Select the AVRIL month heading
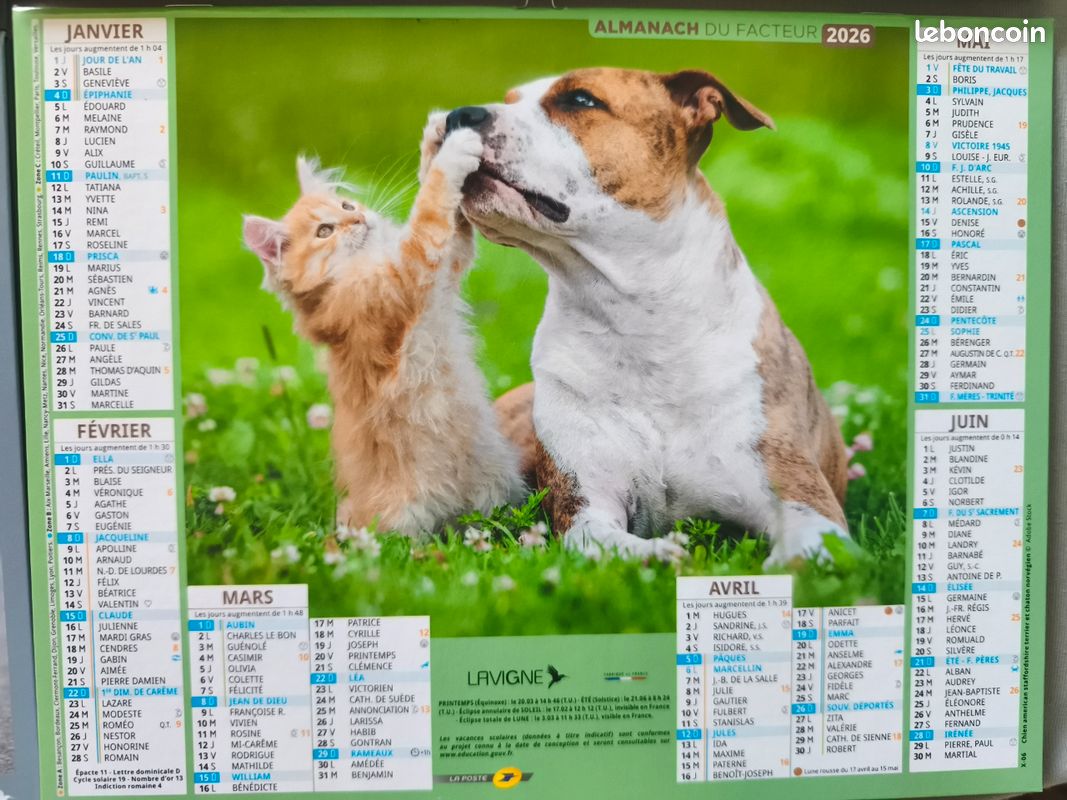The image size is (1067, 800). click(x=734, y=588)
